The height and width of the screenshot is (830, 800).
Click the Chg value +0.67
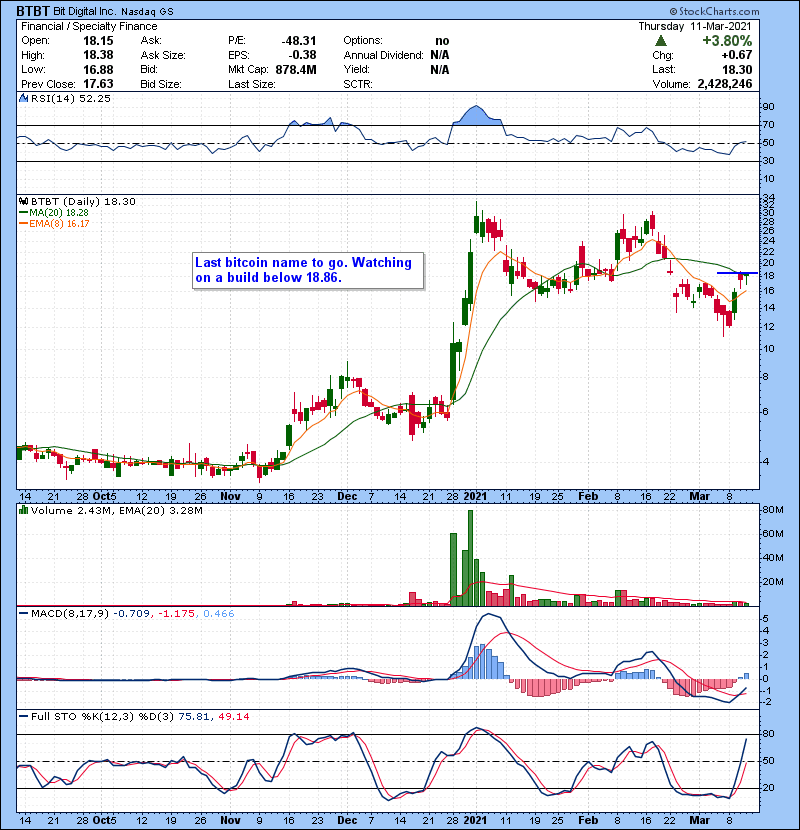click(736, 55)
